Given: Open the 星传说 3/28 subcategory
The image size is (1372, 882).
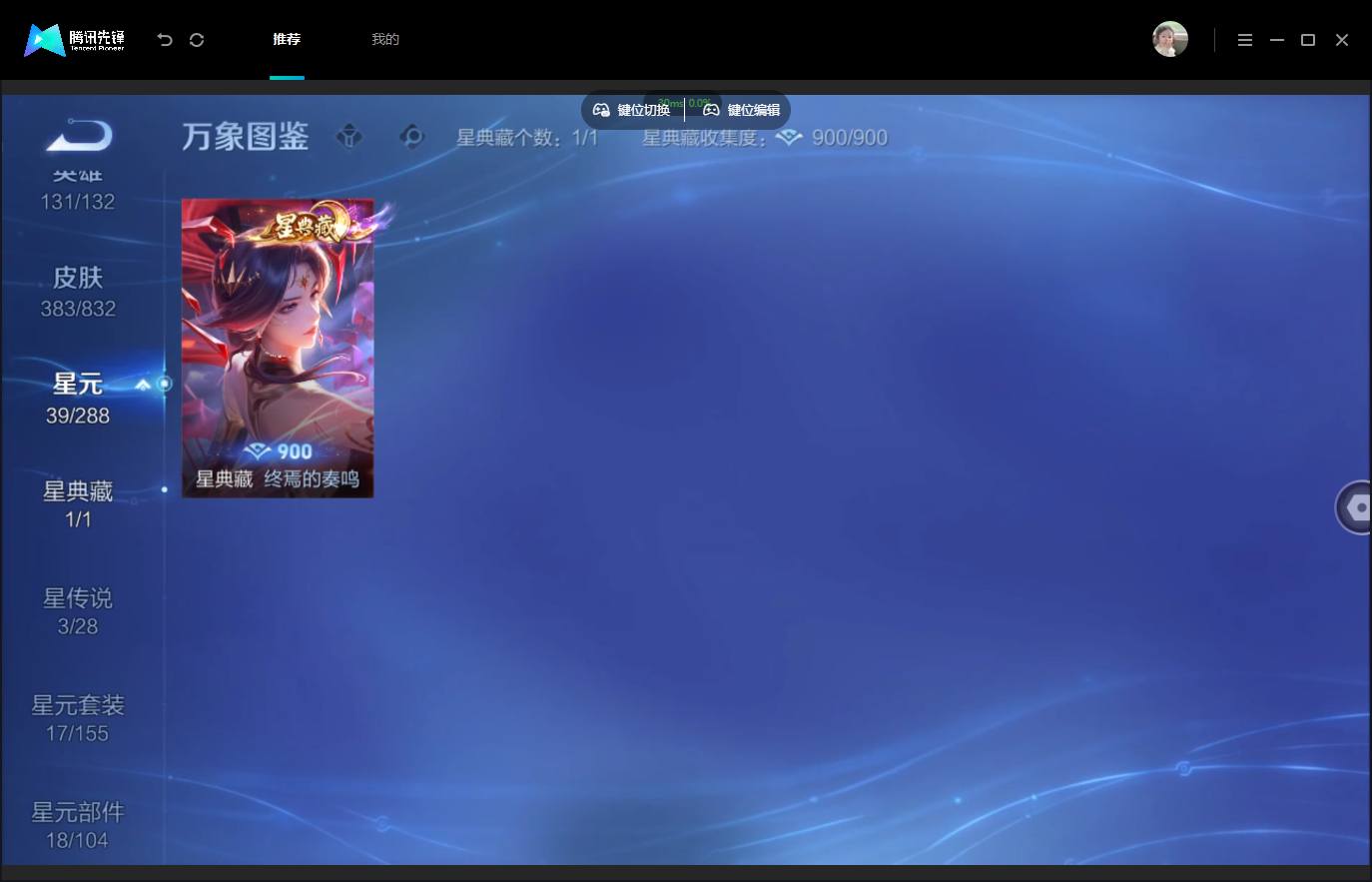Looking at the screenshot, I should pyautogui.click(x=78, y=611).
